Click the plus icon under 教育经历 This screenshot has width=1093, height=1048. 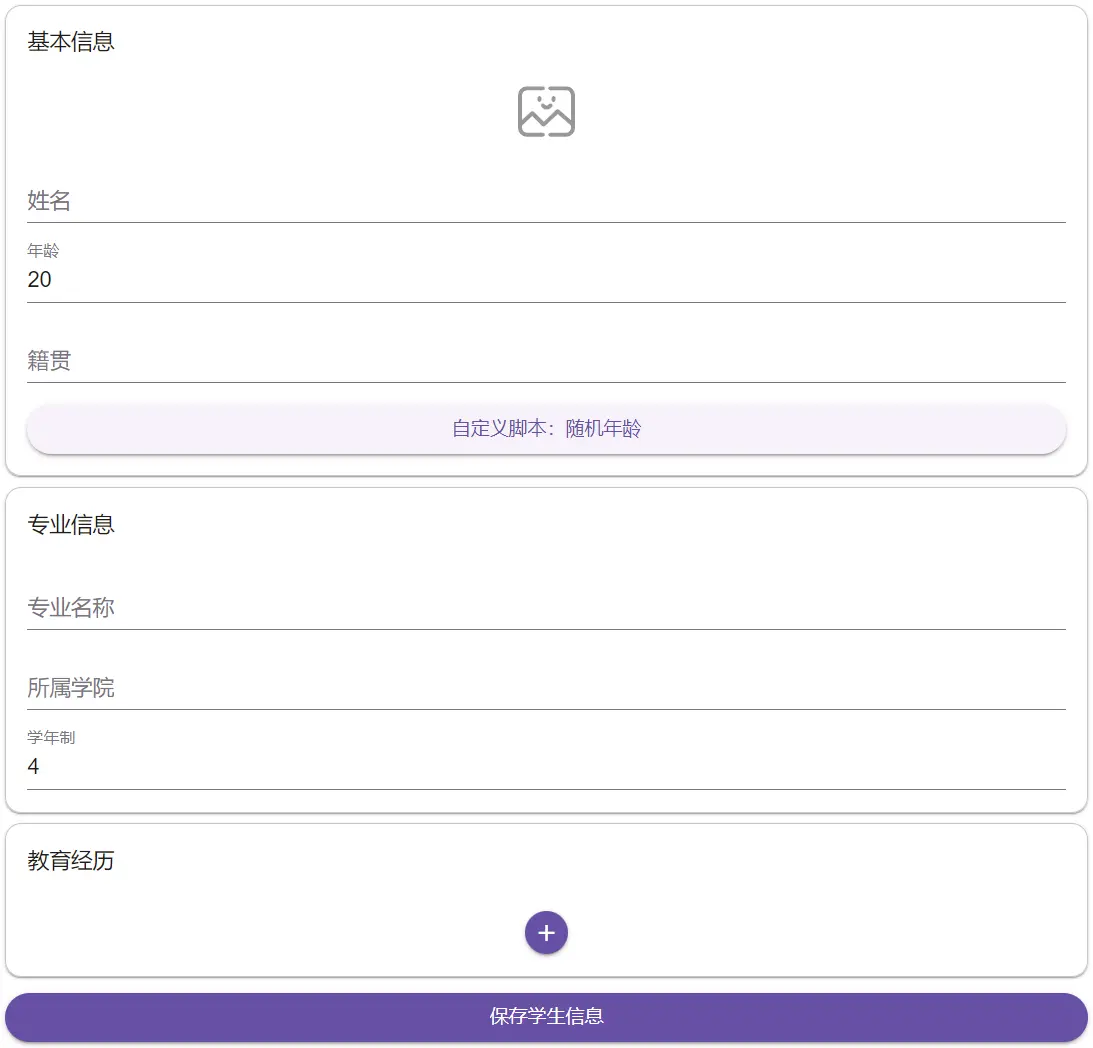pos(546,933)
